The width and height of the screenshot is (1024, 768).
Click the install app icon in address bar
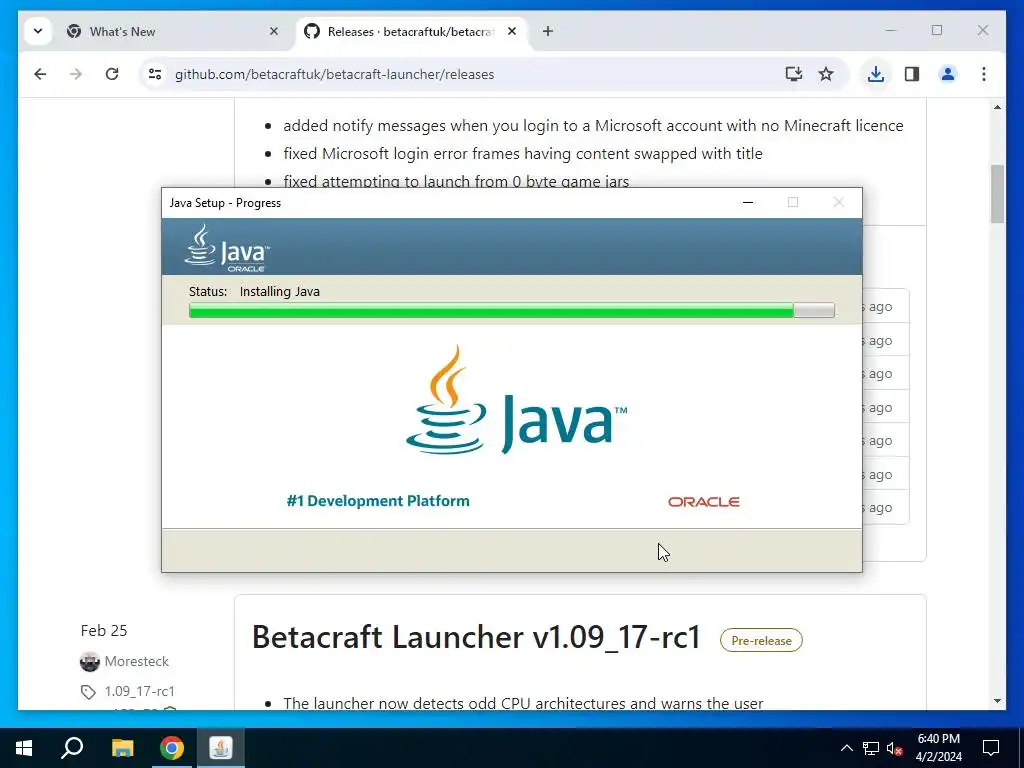793,74
